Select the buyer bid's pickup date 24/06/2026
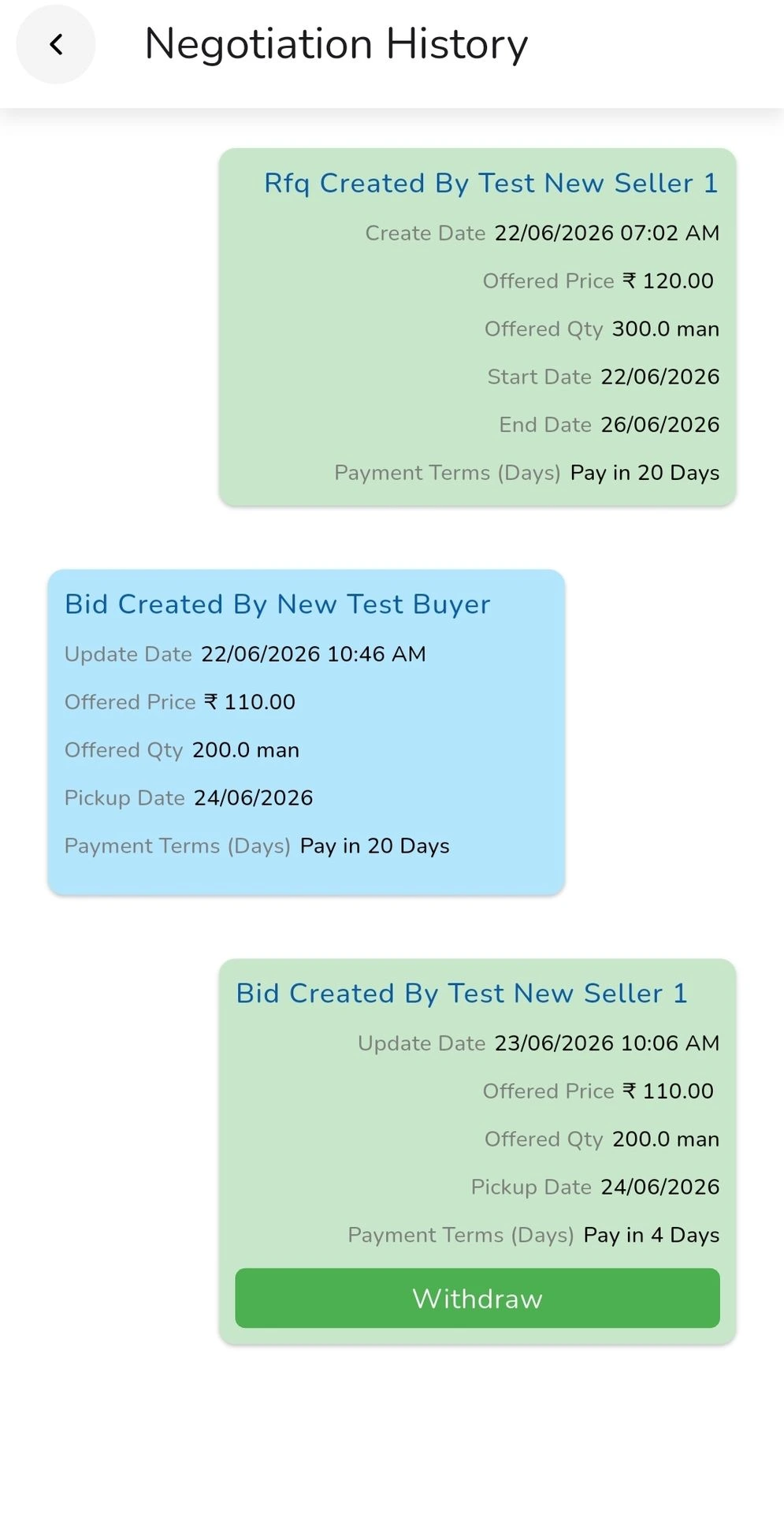The width and height of the screenshot is (784, 1513). [254, 797]
